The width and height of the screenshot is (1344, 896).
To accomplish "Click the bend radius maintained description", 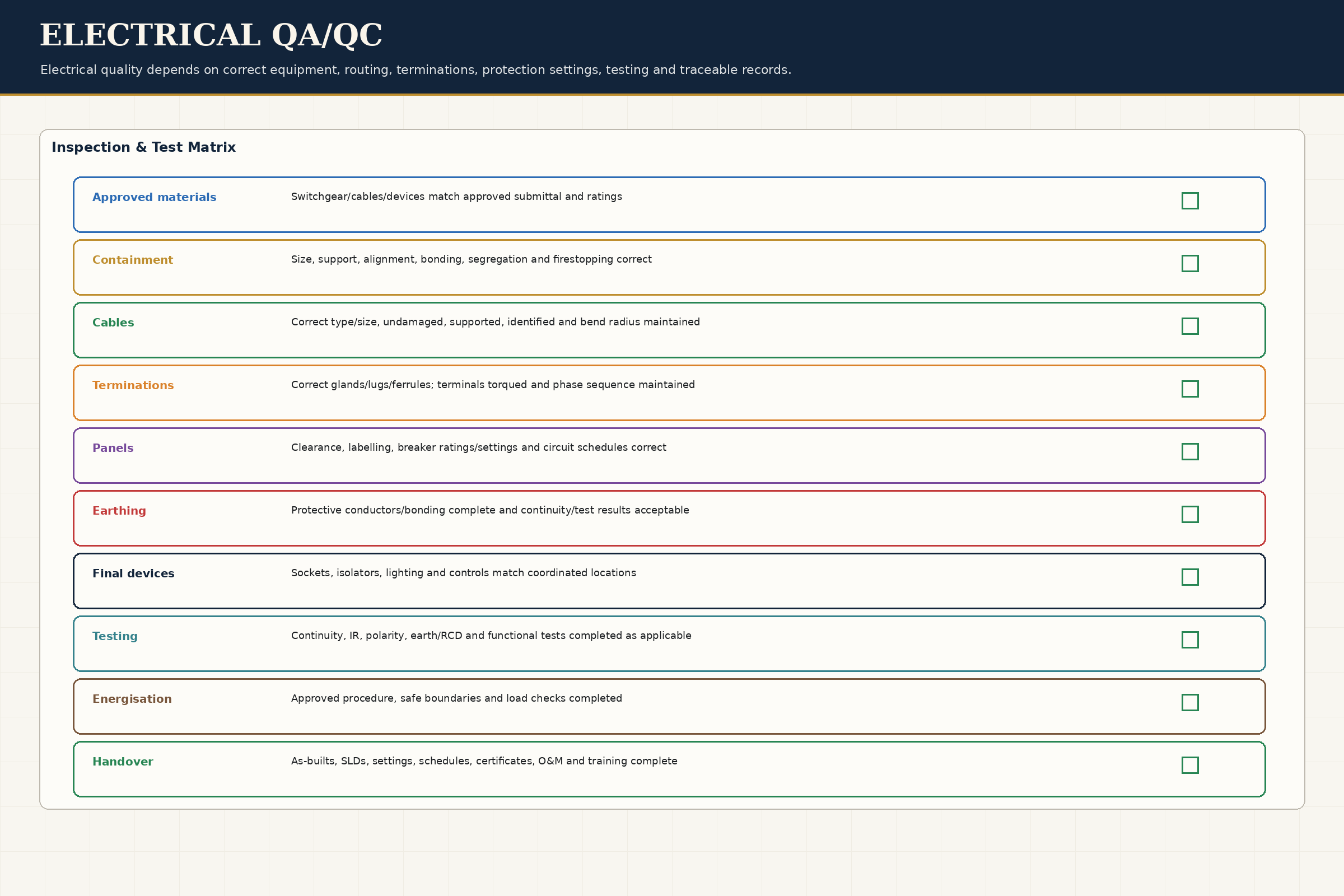I will (496, 323).
